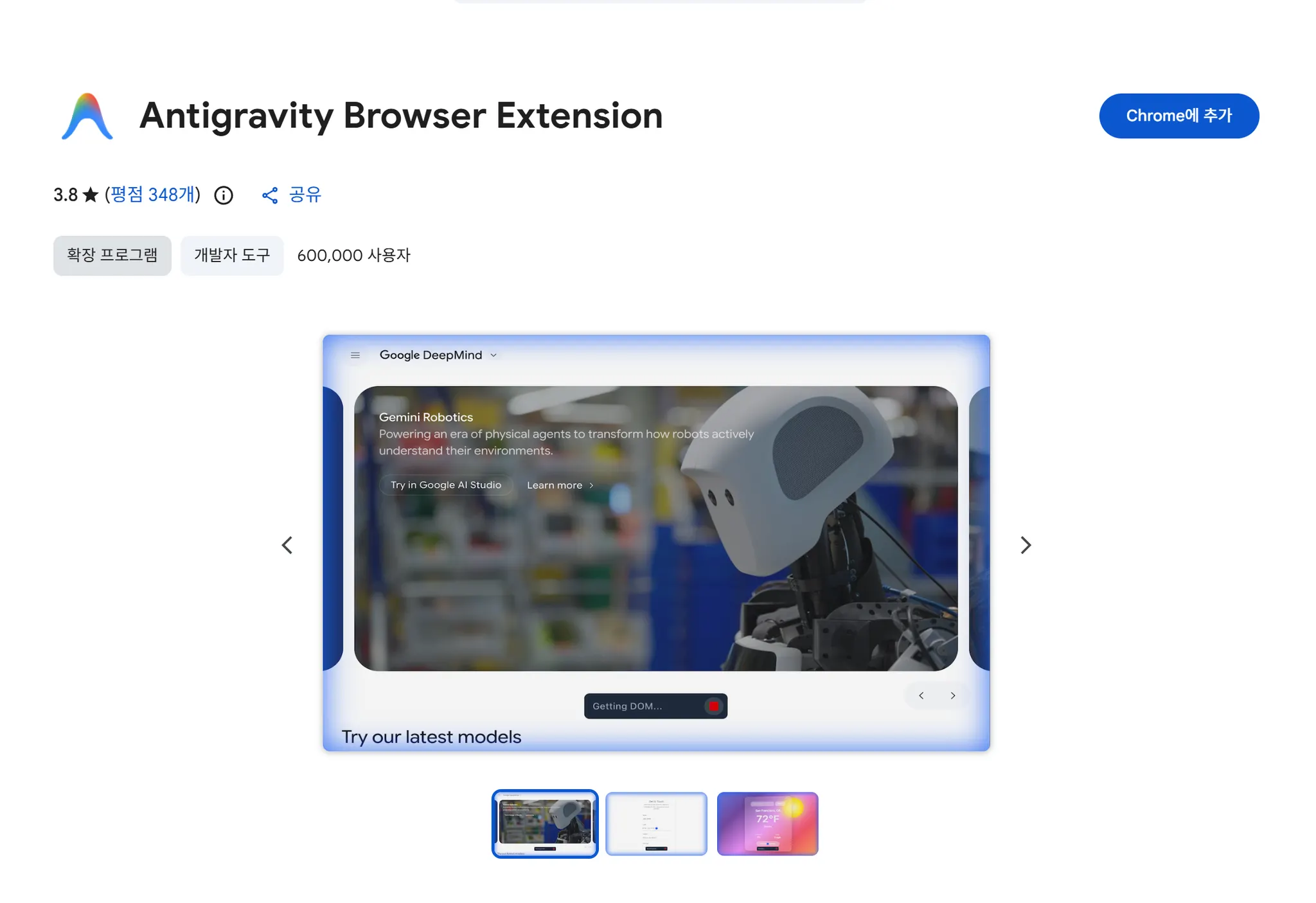Click the small right chevron inside the screenshot
This screenshot has height=903, width=1316.
(953, 695)
